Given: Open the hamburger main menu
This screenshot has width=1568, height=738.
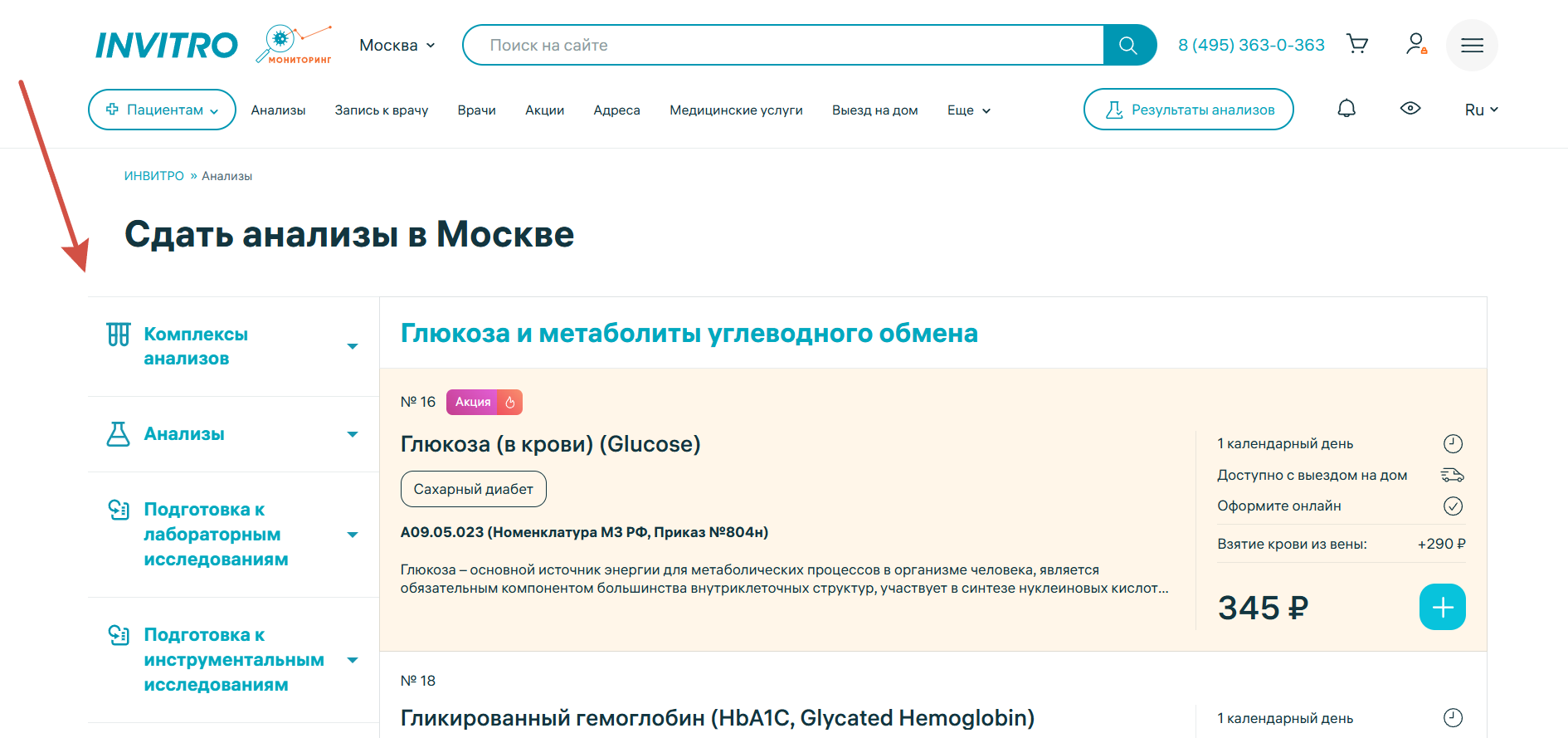Looking at the screenshot, I should coord(1472,45).
